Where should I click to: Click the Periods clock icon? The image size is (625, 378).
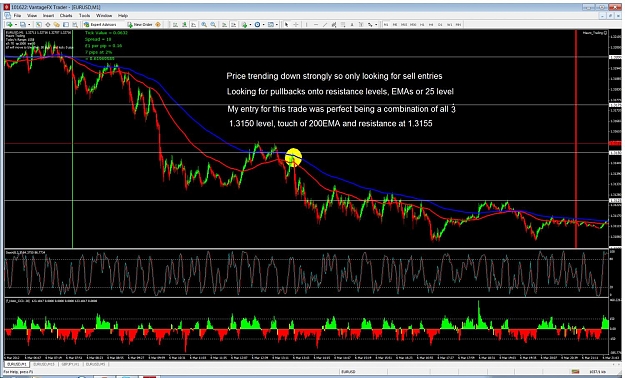coord(257,25)
